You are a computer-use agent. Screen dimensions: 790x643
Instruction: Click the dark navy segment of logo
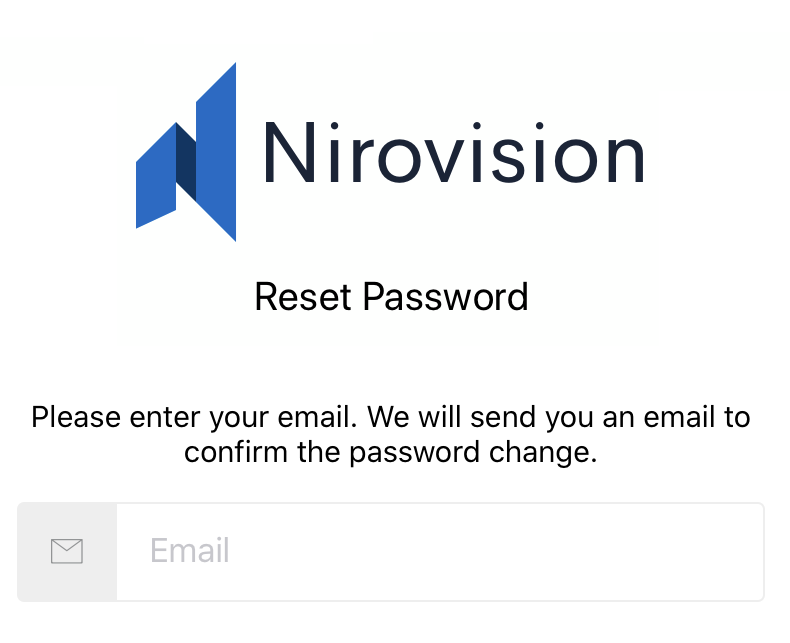coord(186,162)
